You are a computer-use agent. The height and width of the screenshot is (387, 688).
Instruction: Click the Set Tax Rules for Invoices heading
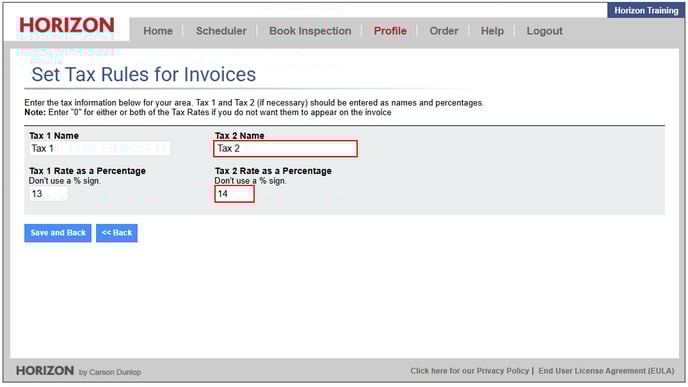[x=143, y=75]
